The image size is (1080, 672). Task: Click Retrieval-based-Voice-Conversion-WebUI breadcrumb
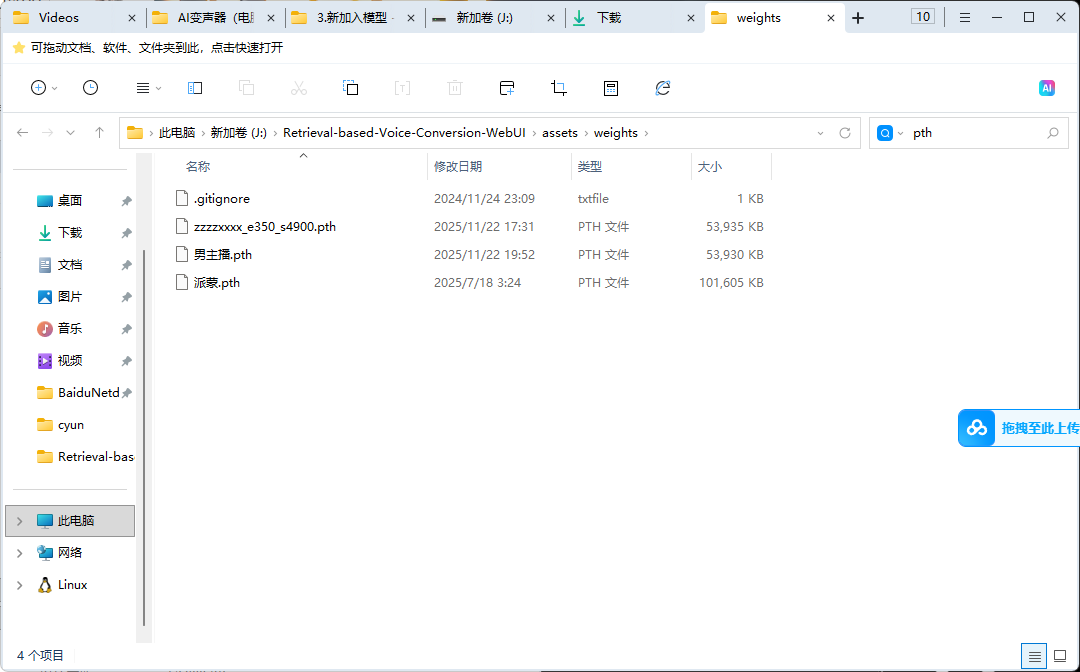(404, 133)
